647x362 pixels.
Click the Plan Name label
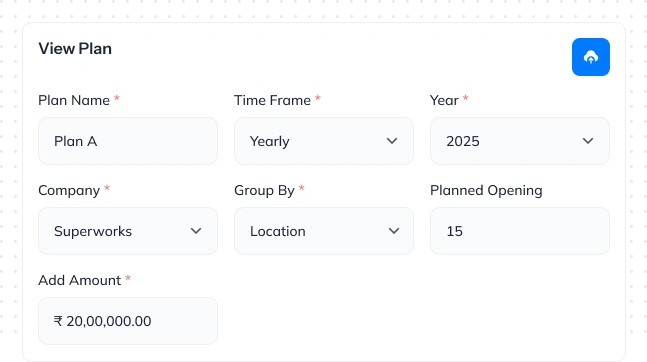[x=74, y=100]
